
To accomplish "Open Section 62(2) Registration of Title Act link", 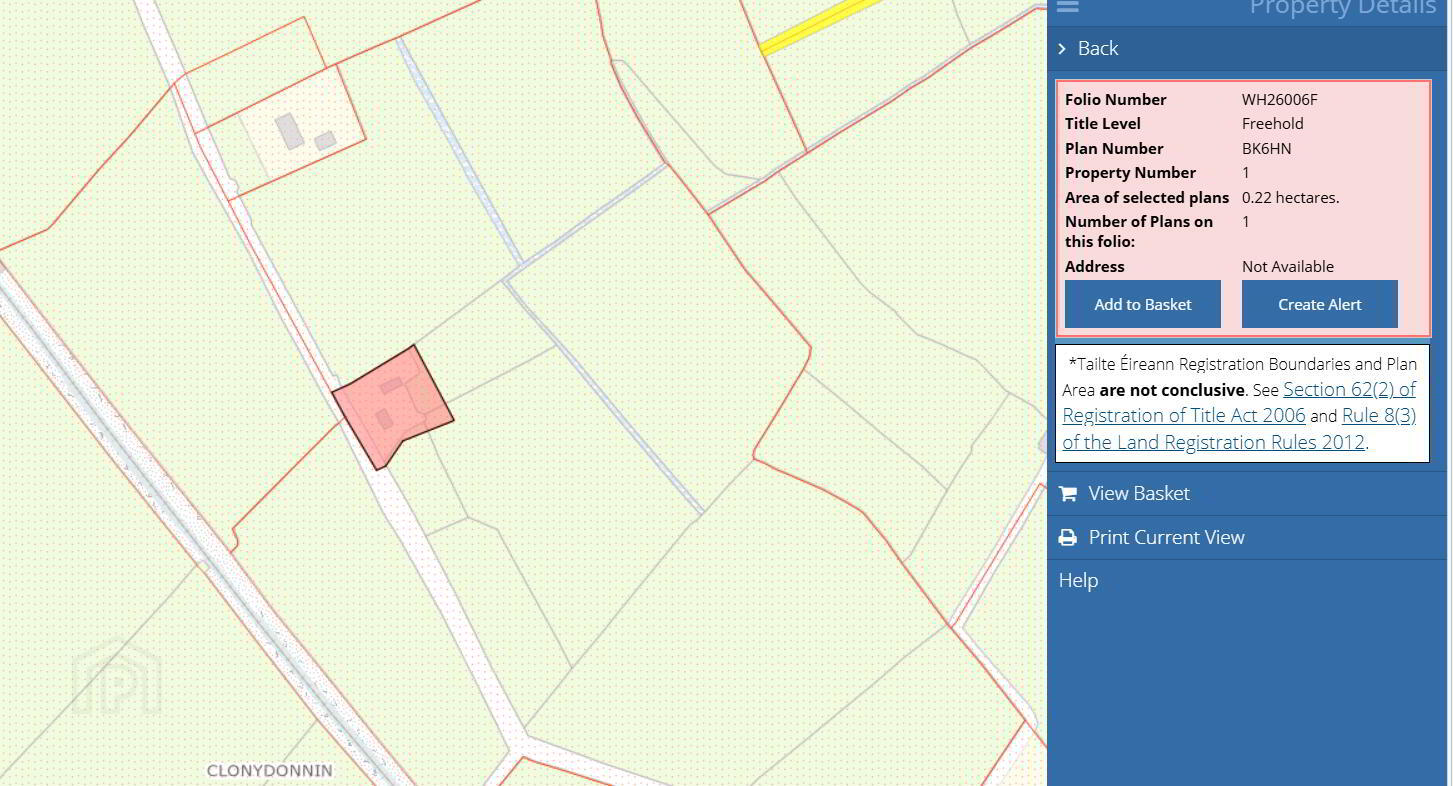I will tap(1239, 402).
